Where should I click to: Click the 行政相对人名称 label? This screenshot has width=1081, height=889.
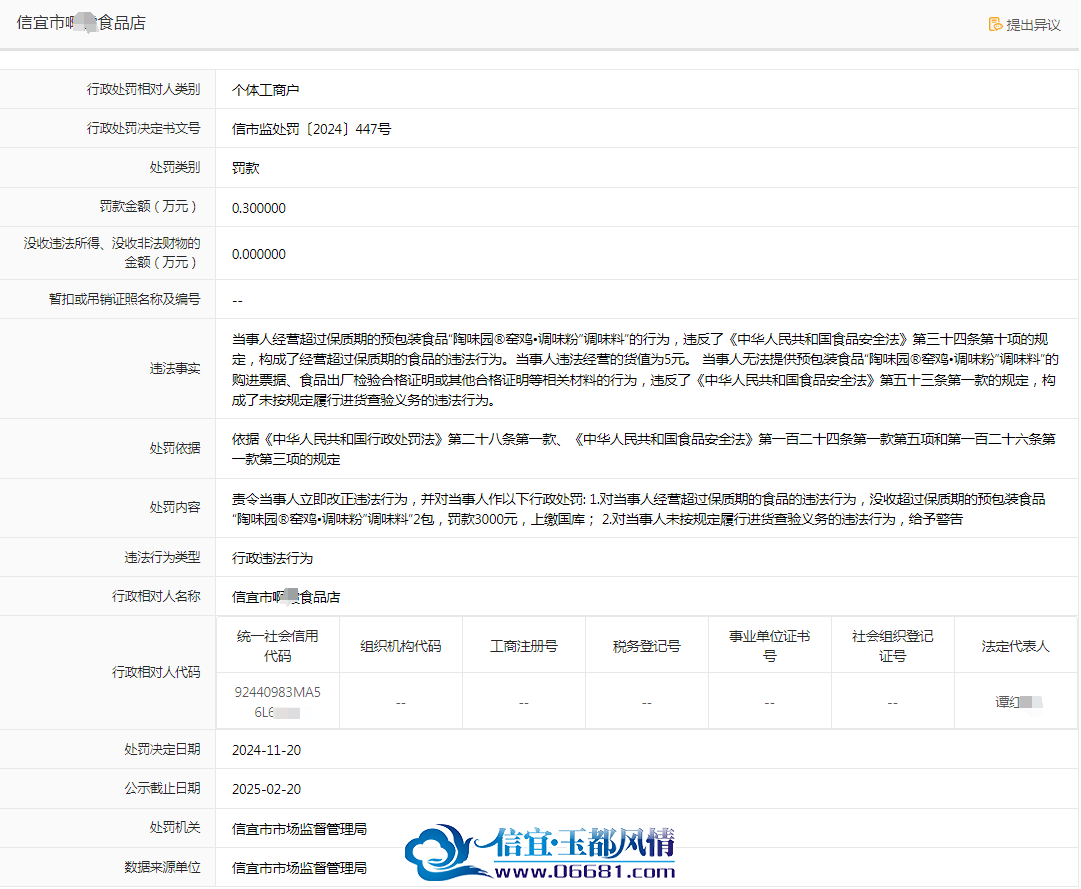tap(156, 596)
